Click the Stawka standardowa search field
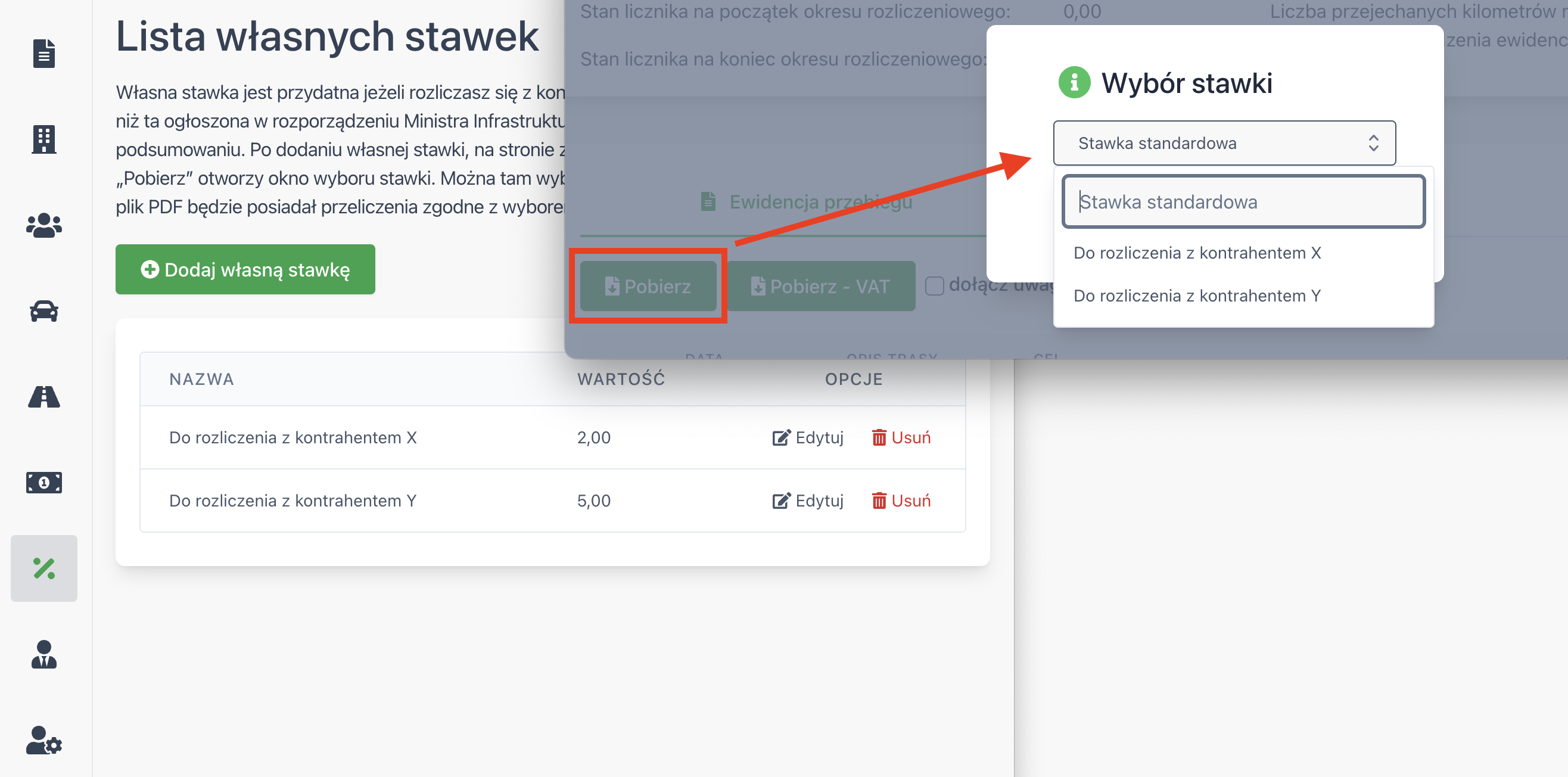This screenshot has width=1568, height=777. coord(1243,201)
